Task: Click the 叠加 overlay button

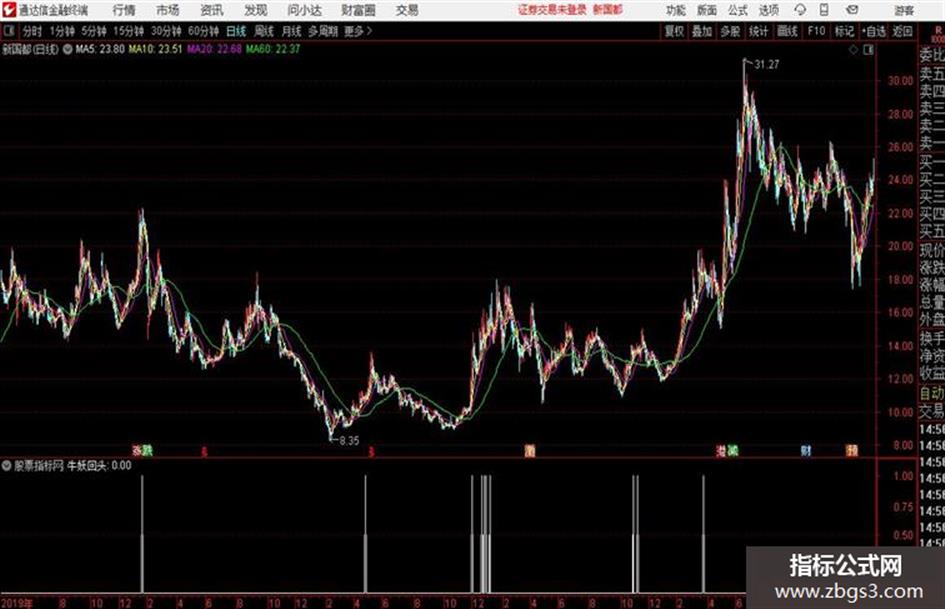Action: click(x=702, y=31)
